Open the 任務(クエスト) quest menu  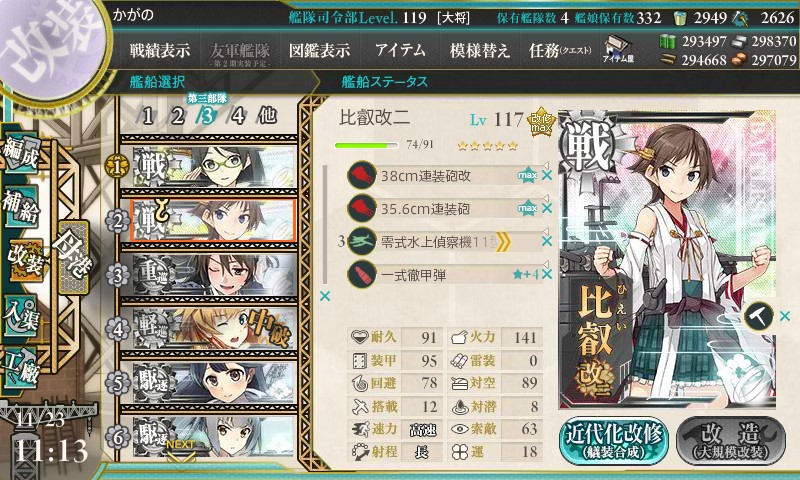[x=560, y=50]
